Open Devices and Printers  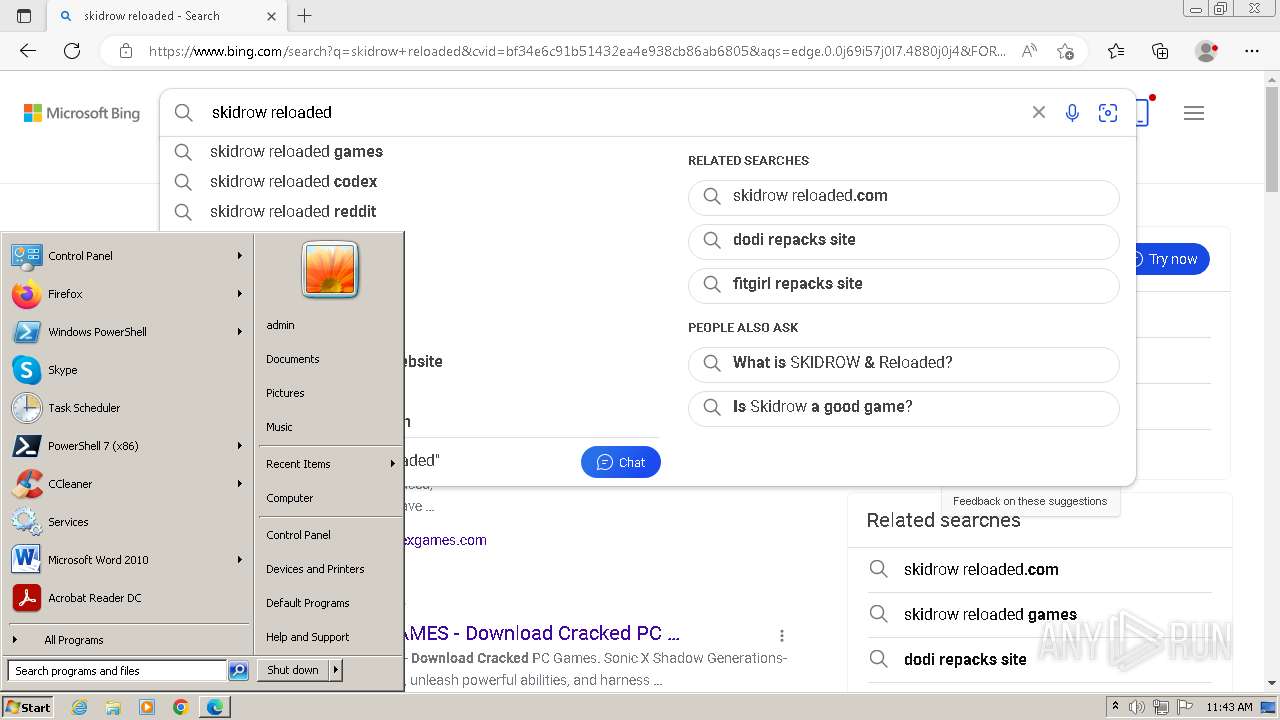(x=330, y=569)
